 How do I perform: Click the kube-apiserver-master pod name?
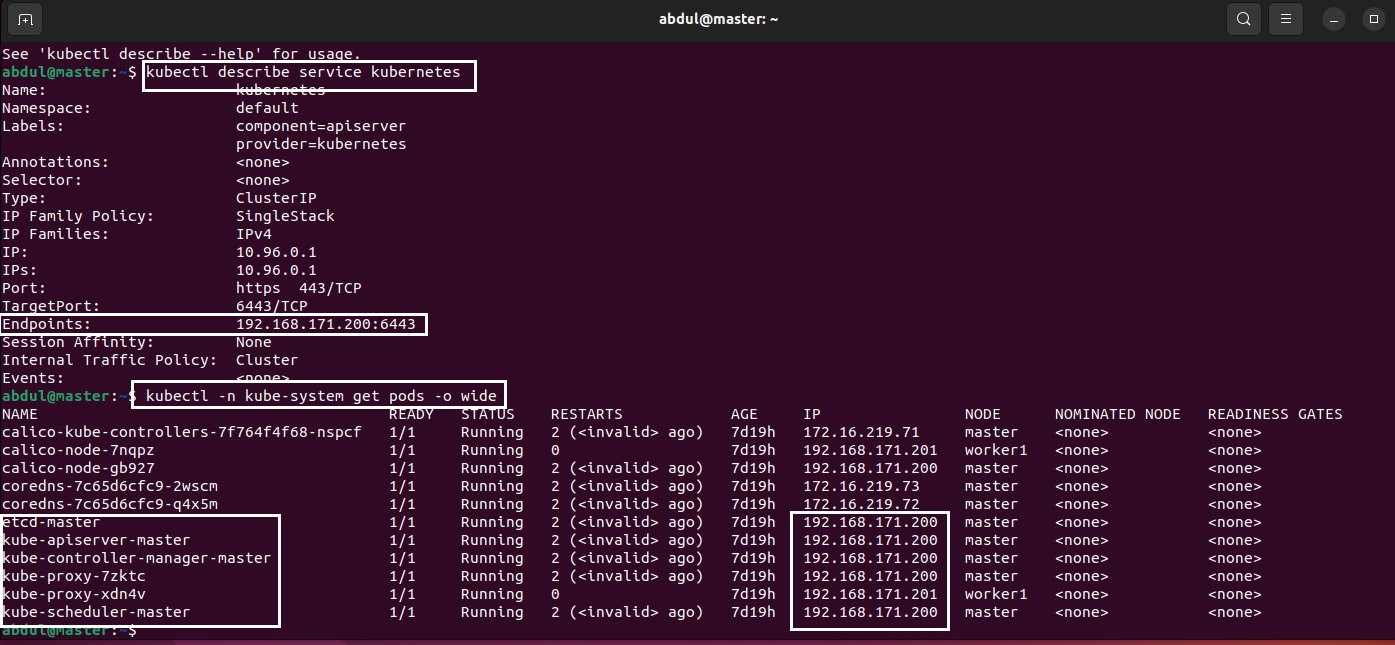[96, 540]
